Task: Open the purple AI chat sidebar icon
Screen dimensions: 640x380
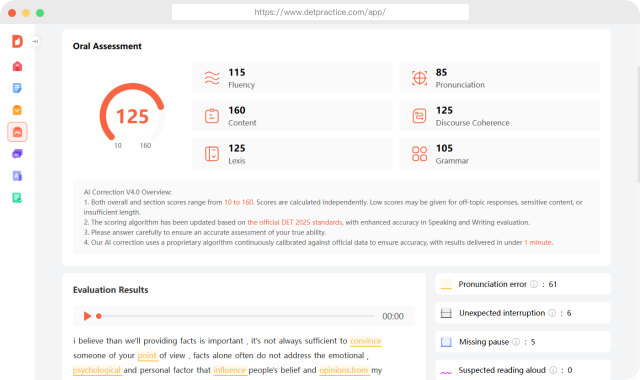Action: pos(17,154)
